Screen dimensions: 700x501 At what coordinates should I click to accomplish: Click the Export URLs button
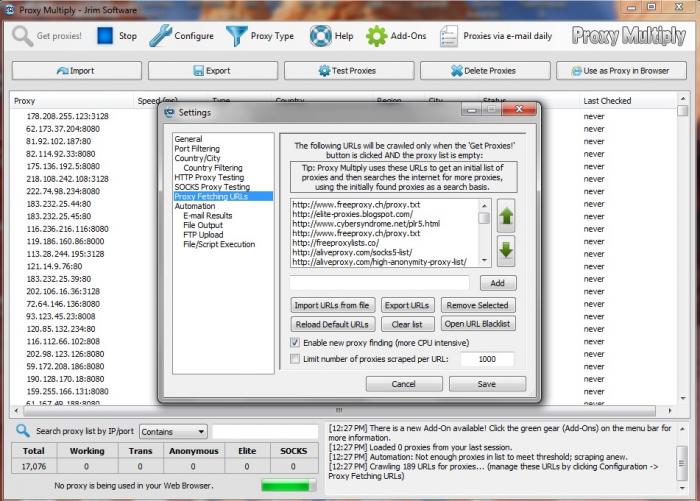[x=407, y=305]
